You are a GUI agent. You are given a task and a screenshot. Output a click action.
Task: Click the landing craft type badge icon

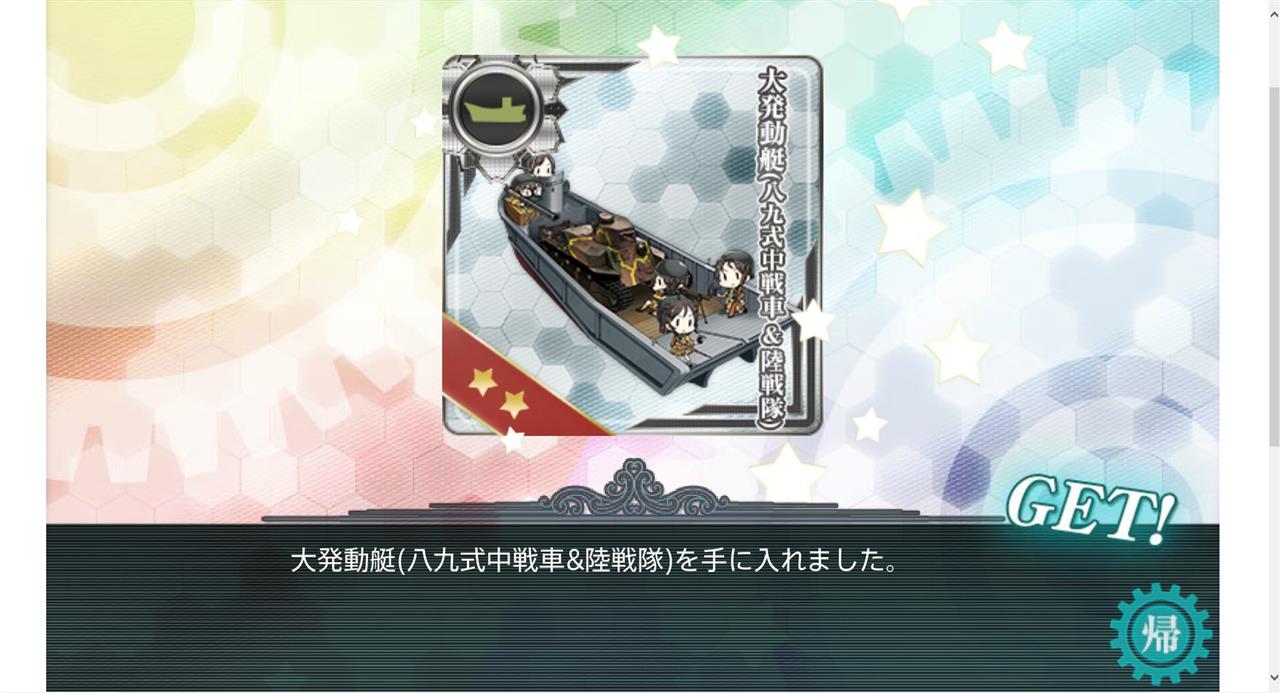tap(496, 106)
